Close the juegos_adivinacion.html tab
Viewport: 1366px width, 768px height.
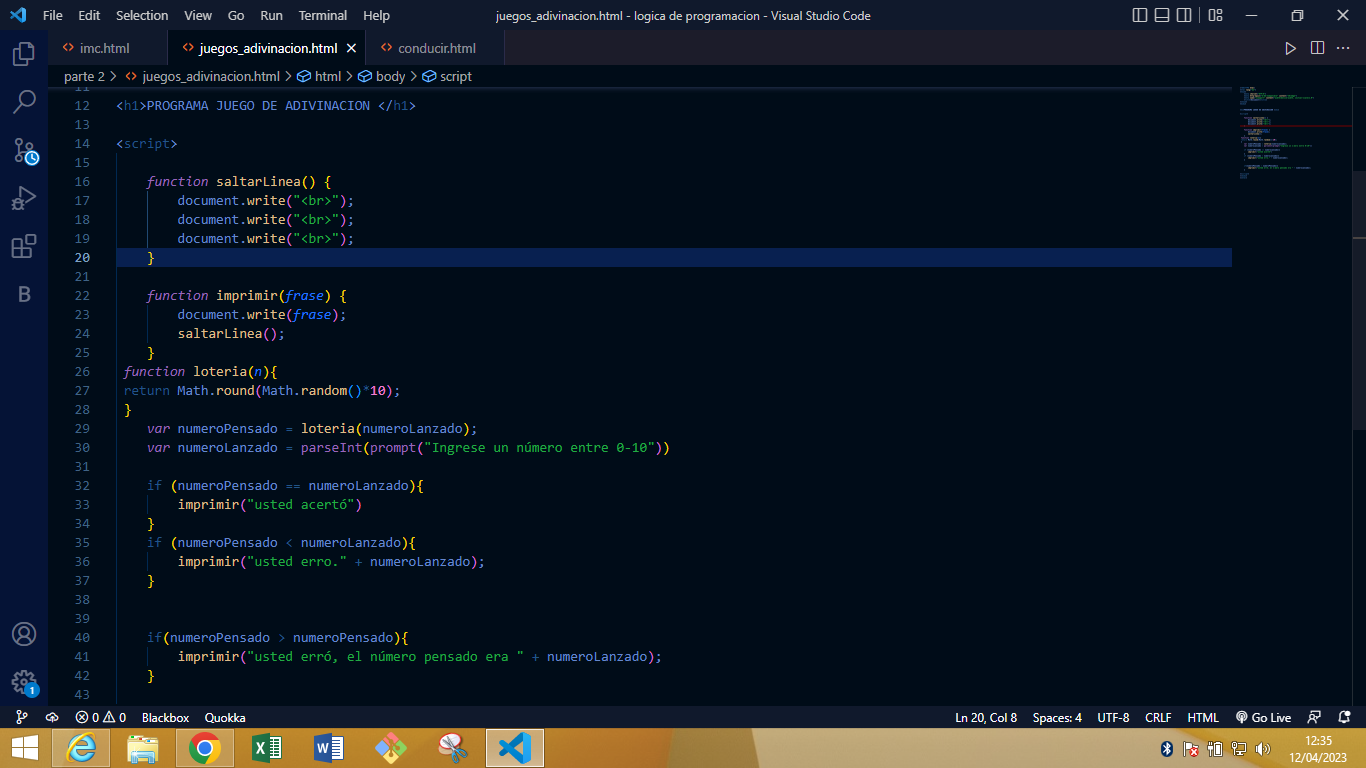pyautogui.click(x=351, y=48)
